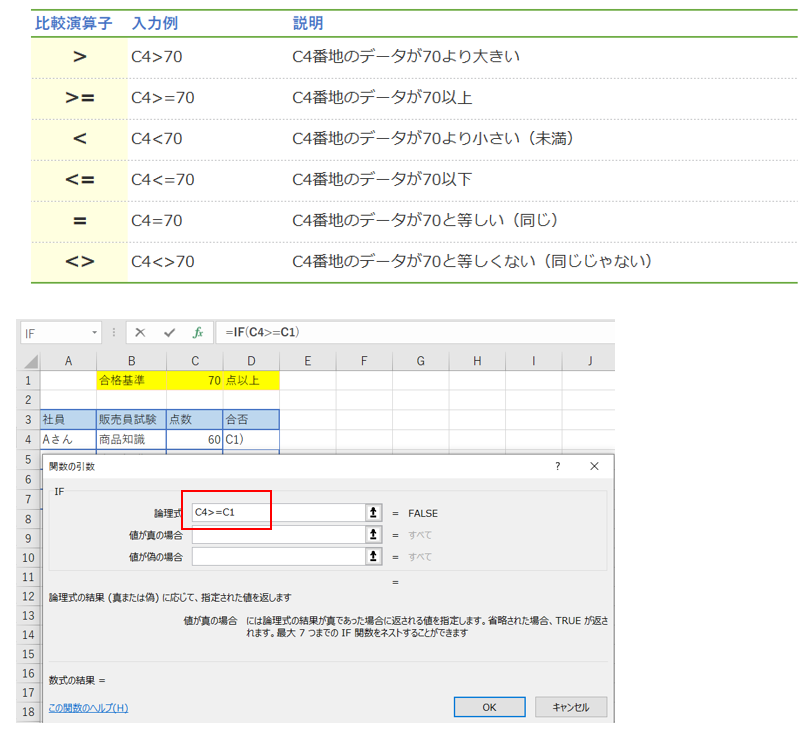Select the row 1 header

point(29,381)
